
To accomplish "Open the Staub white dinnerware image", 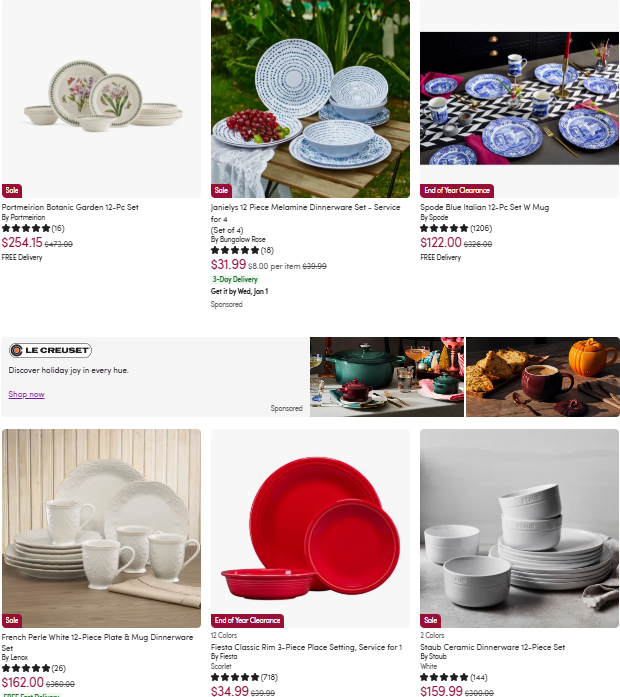I will click(519, 528).
